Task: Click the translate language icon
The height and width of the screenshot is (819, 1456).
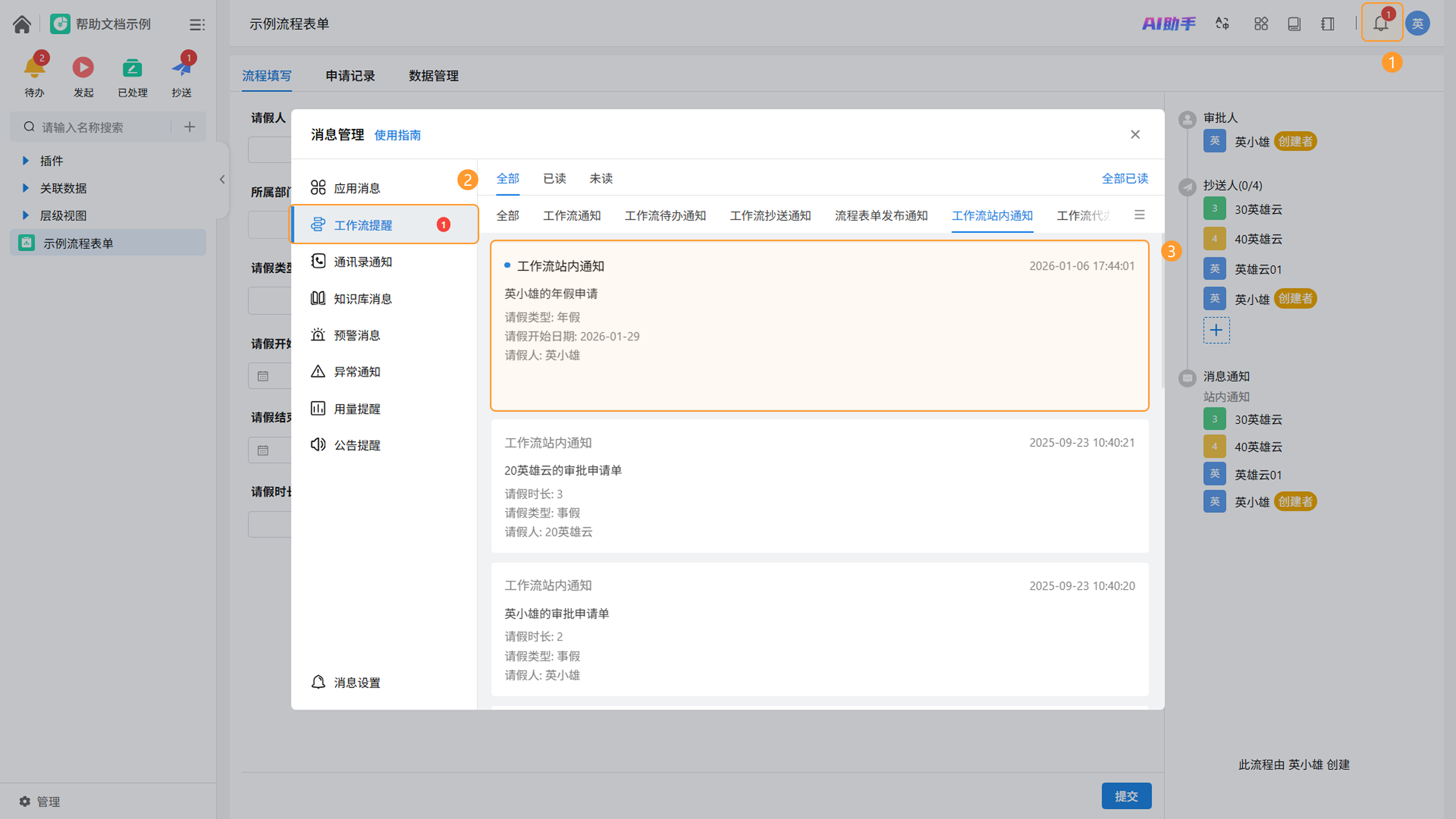Action: pyautogui.click(x=1222, y=23)
